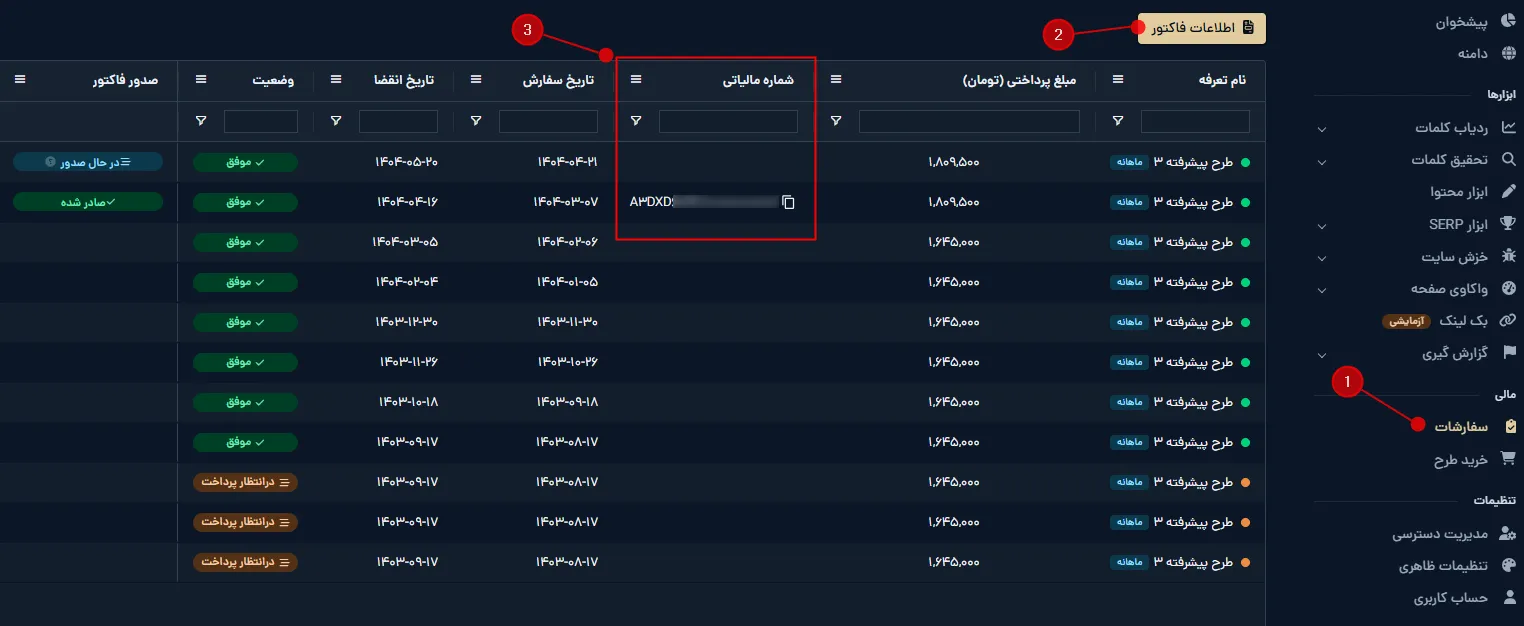Open تنظیمات ظاهری palette icon
Viewport: 1524px width, 626px height.
point(1509,566)
